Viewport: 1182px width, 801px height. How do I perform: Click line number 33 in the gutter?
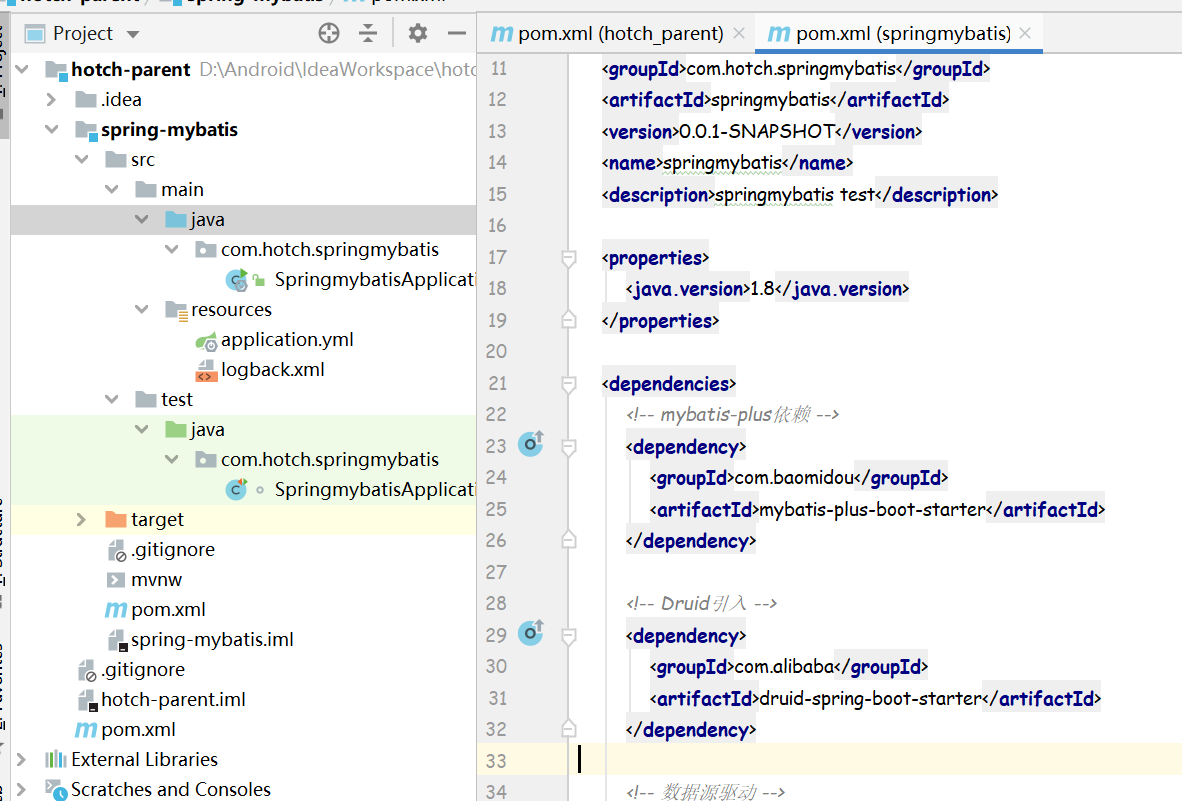click(496, 761)
